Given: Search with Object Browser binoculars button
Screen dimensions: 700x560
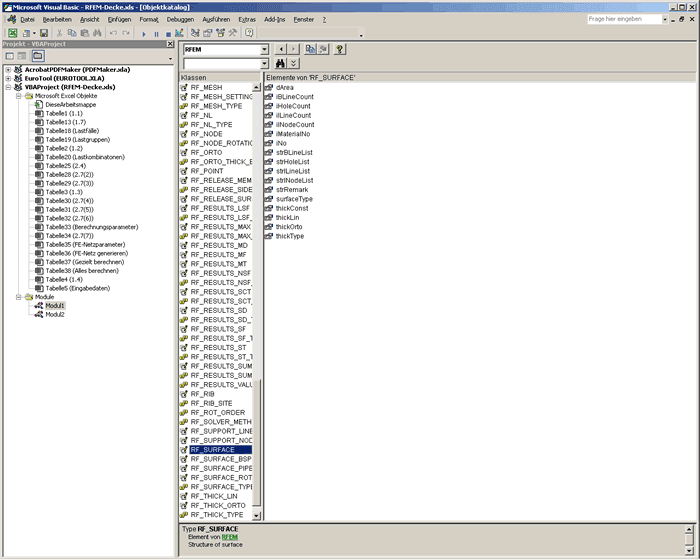Looking at the screenshot, I should click(x=280, y=63).
